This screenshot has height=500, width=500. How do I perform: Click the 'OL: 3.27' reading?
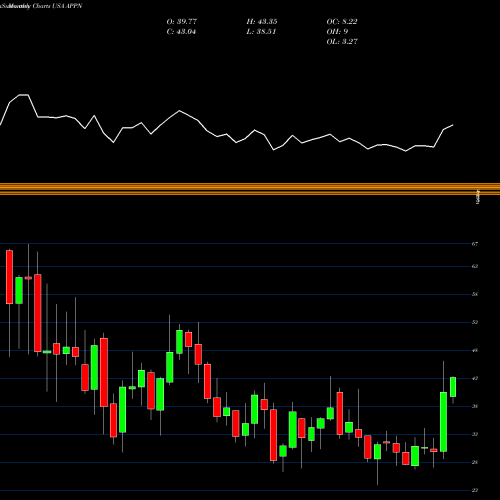342,42
